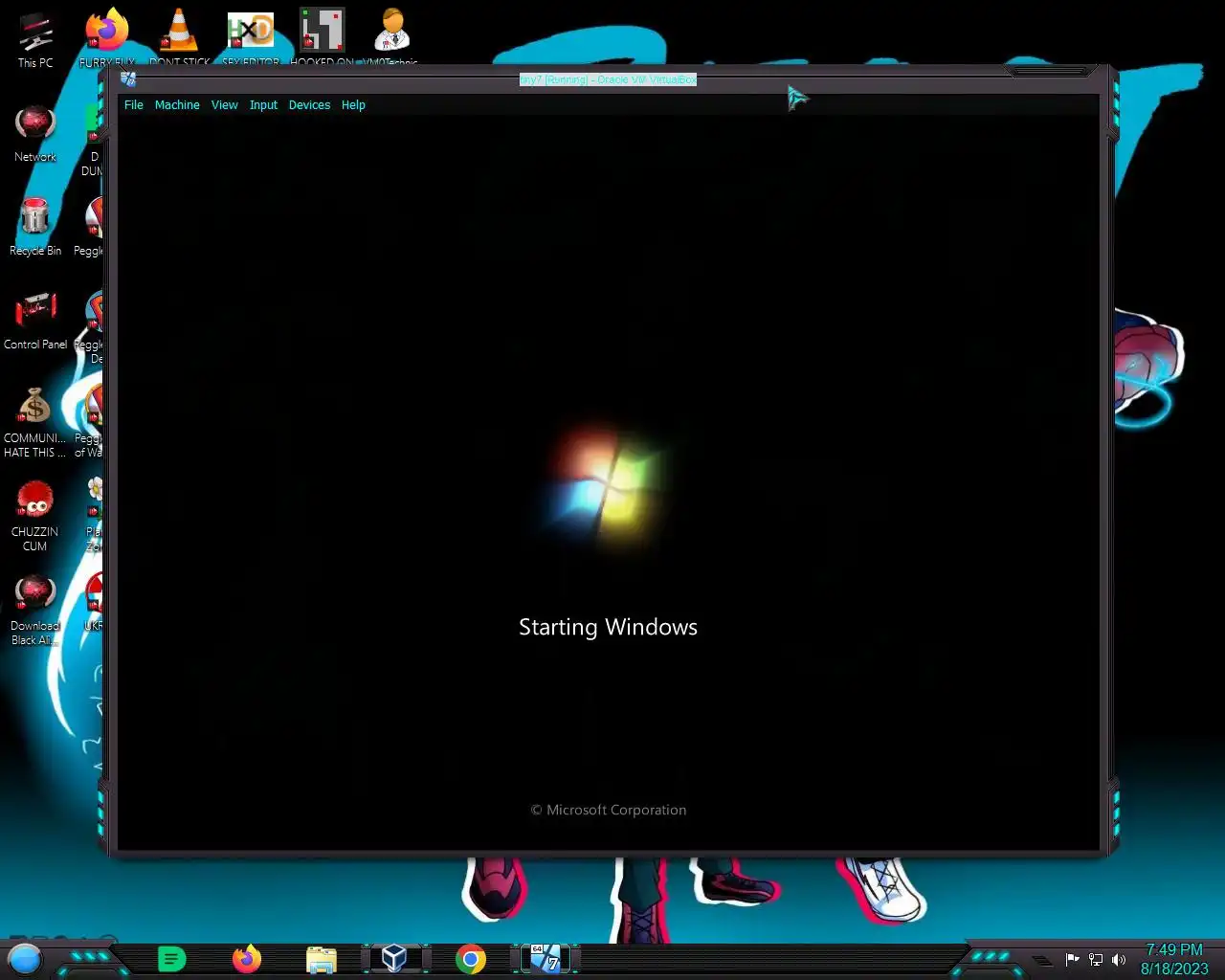Open the volume control in system tray
This screenshot has height=980, width=1225.
1119,959
